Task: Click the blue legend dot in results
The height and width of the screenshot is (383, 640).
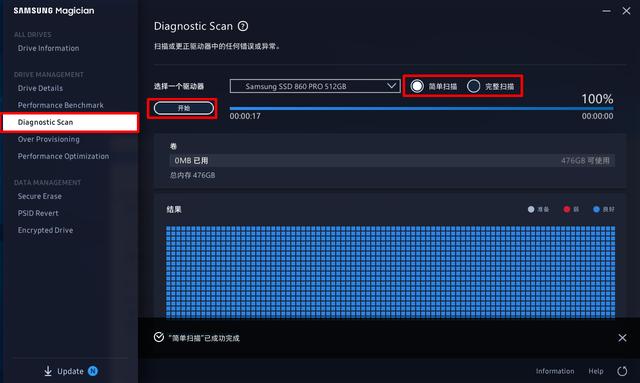Action: [x=596, y=209]
